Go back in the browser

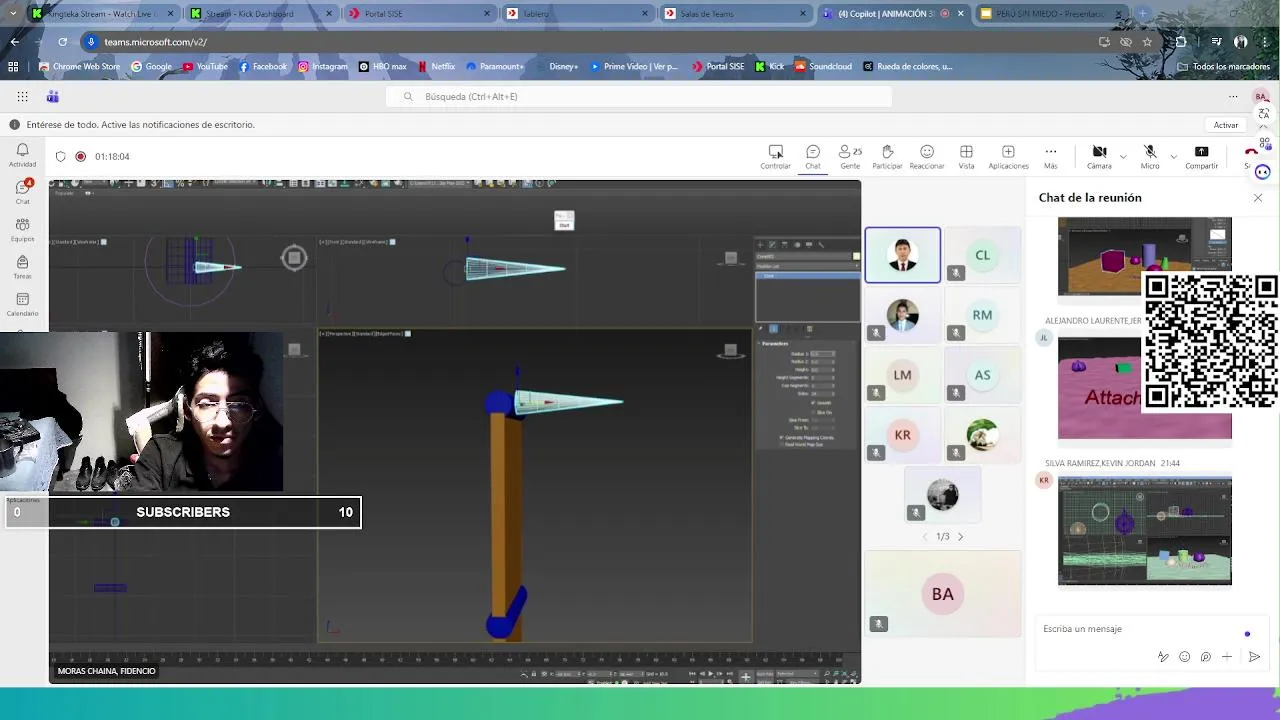click(15, 42)
